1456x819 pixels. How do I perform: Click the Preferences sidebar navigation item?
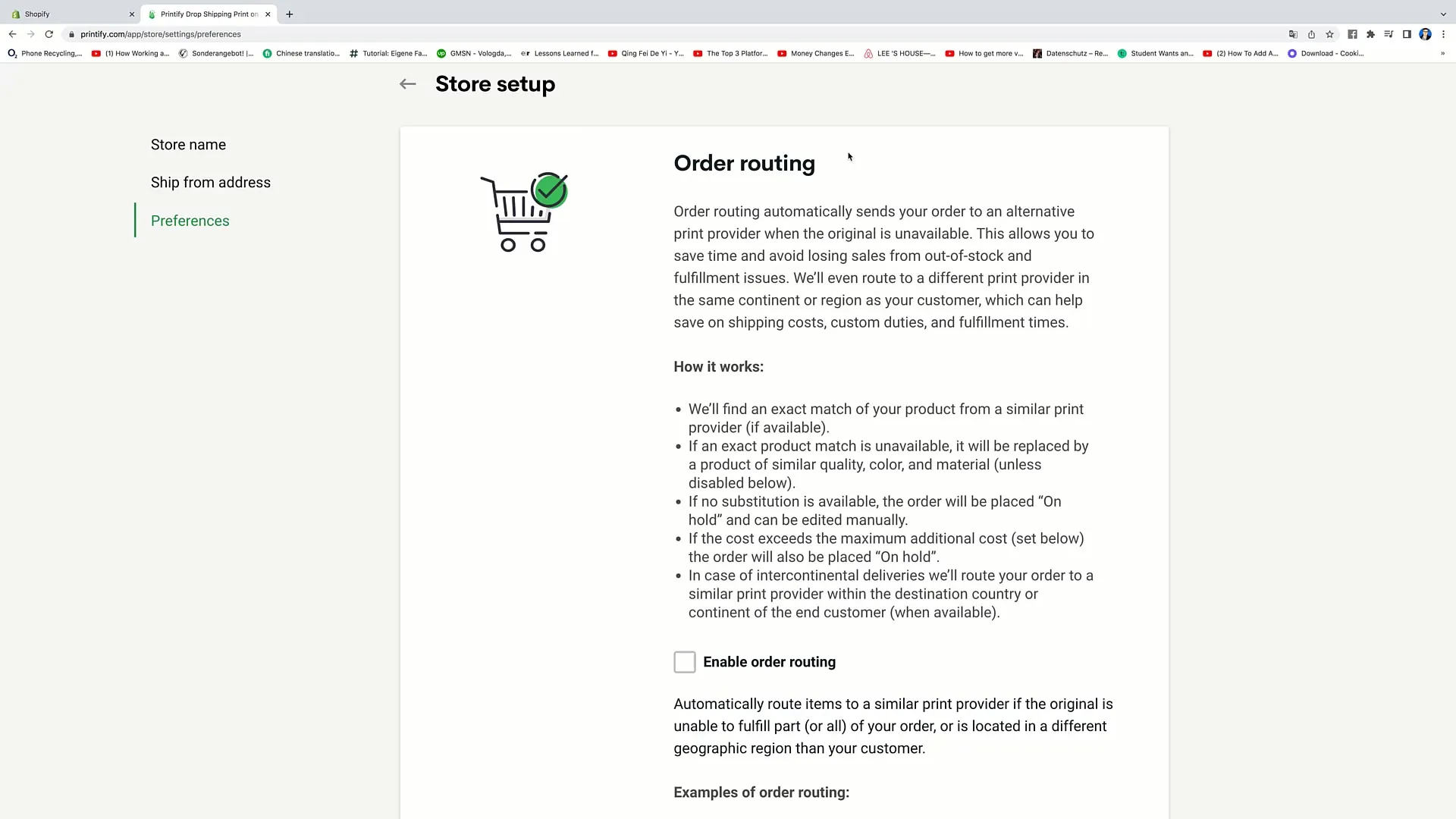(190, 220)
